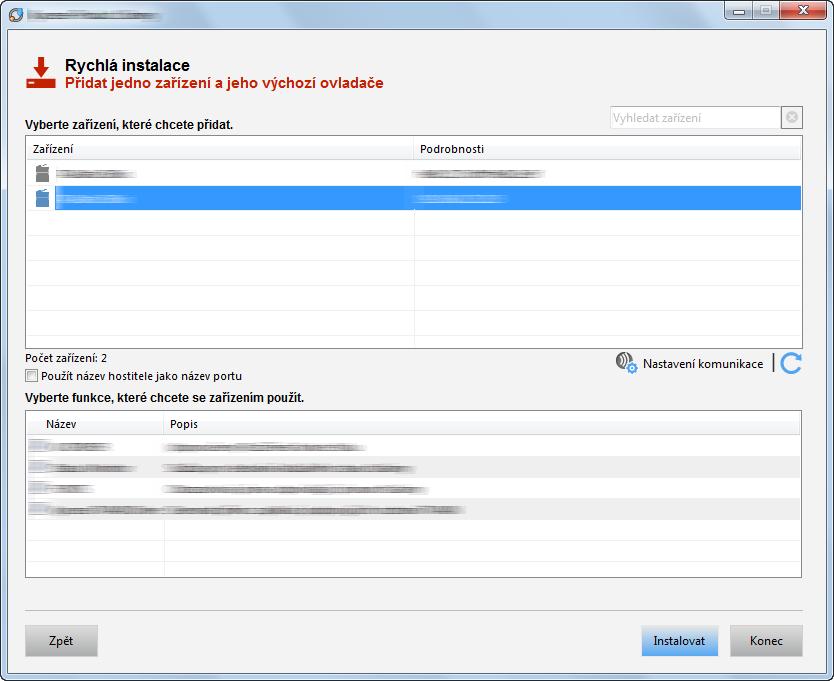Close the installer window

click(x=803, y=10)
